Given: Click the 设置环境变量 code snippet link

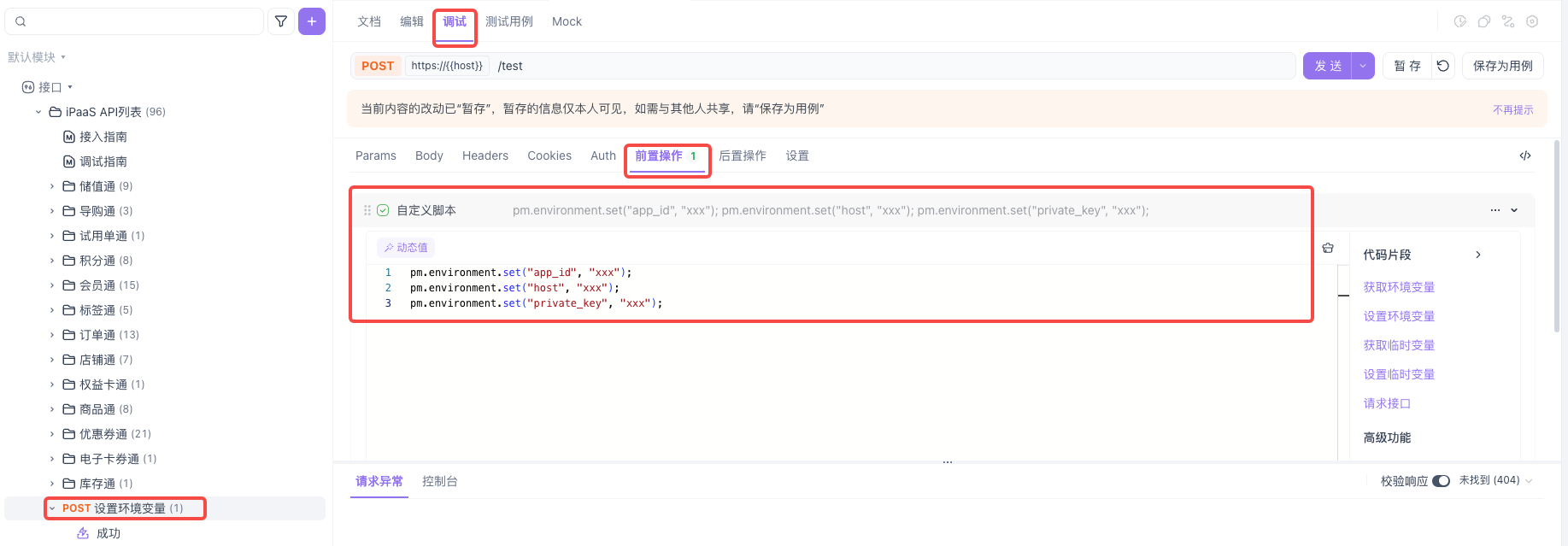Looking at the screenshot, I should pyautogui.click(x=1399, y=316).
